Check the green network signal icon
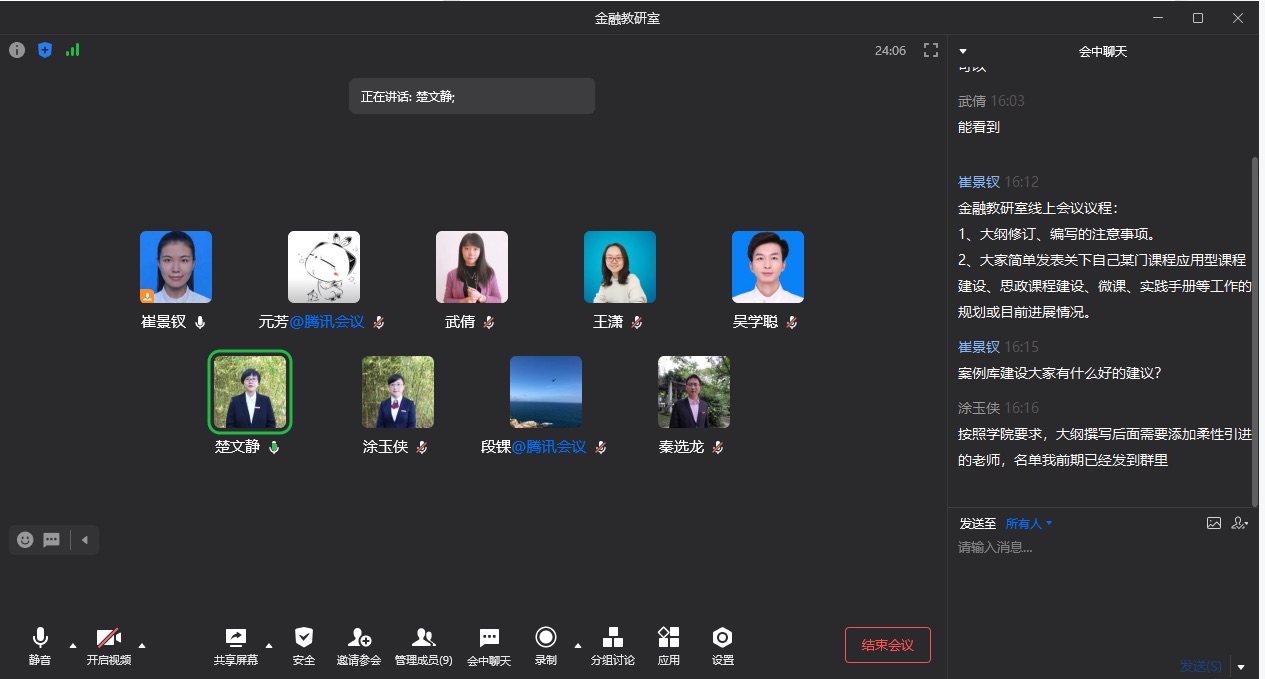The image size is (1265, 679). click(72, 50)
